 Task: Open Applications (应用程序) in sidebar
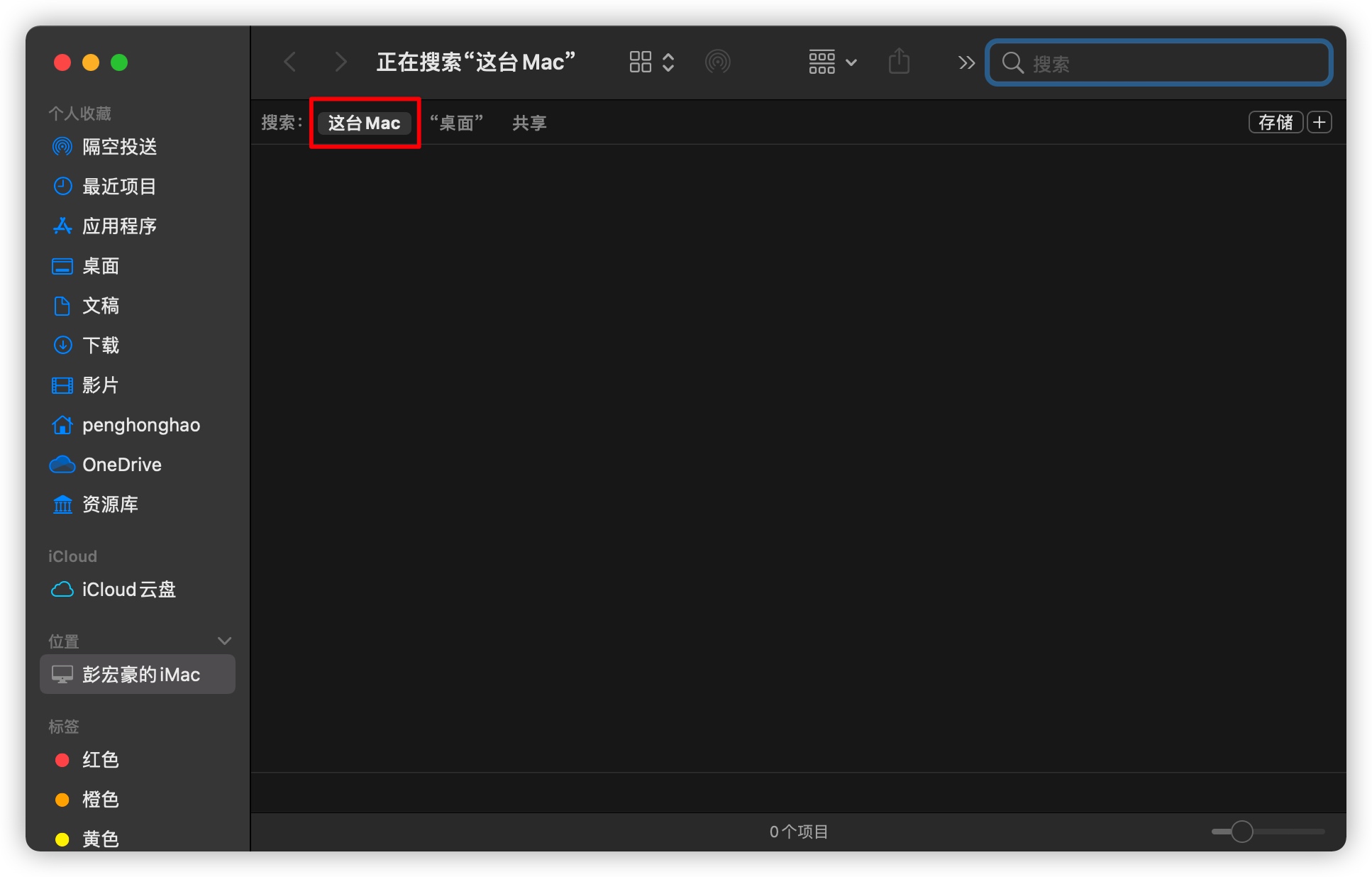[x=119, y=226]
